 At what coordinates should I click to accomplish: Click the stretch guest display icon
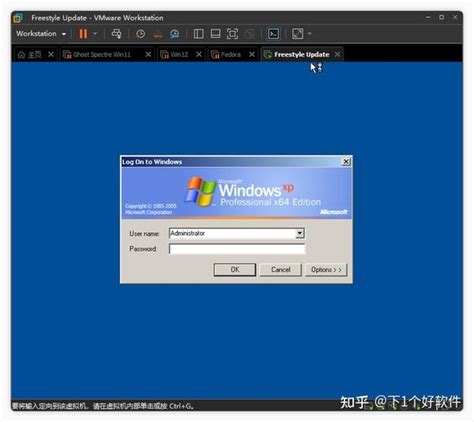297,34
